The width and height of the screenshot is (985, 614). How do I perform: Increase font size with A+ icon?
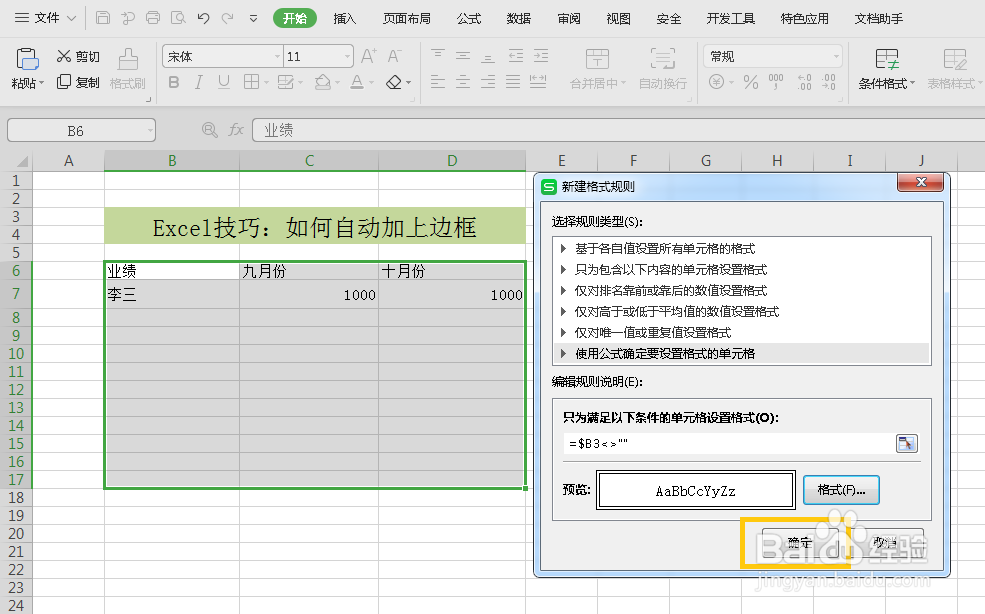coord(369,57)
